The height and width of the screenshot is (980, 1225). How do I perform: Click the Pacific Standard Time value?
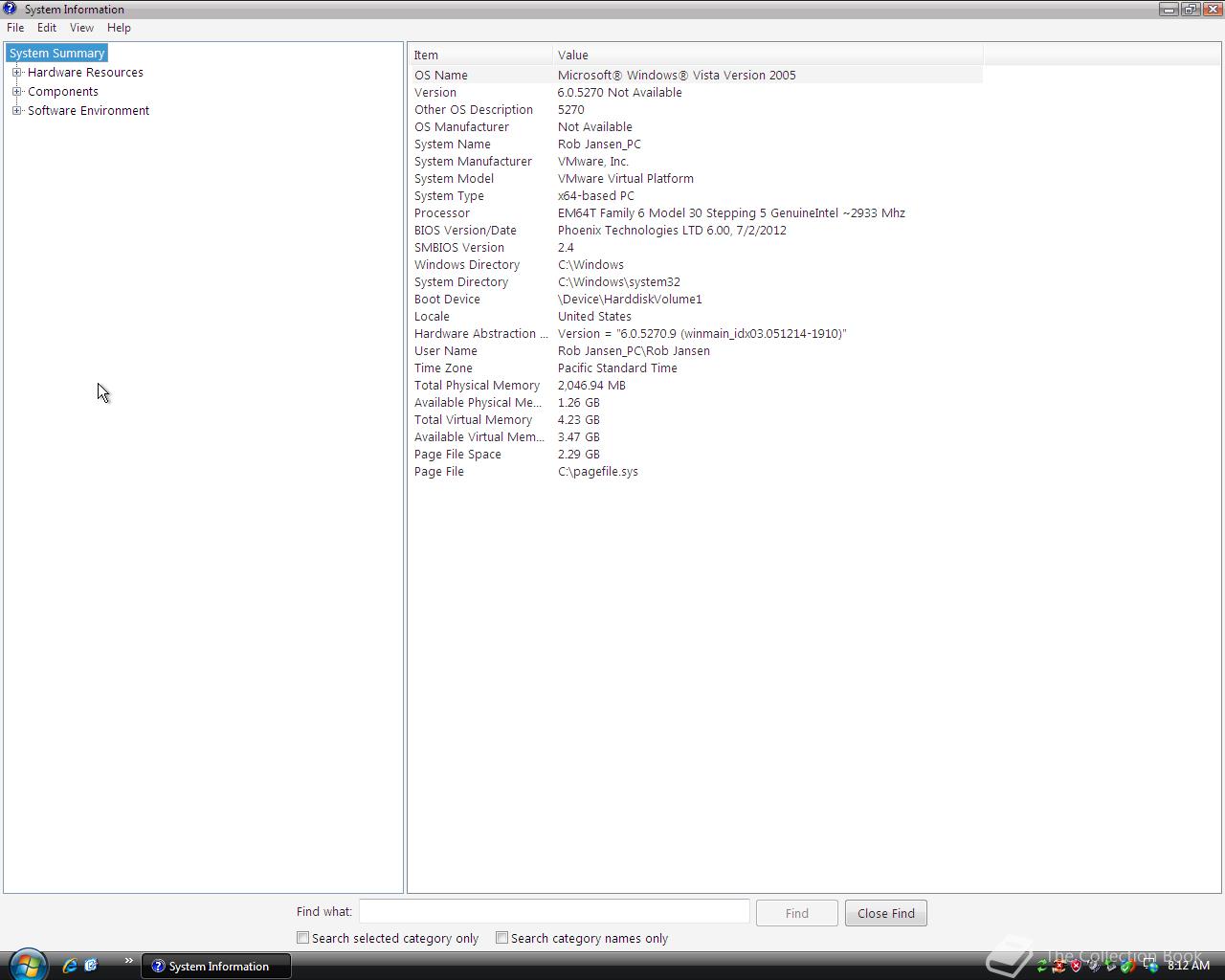pos(617,368)
